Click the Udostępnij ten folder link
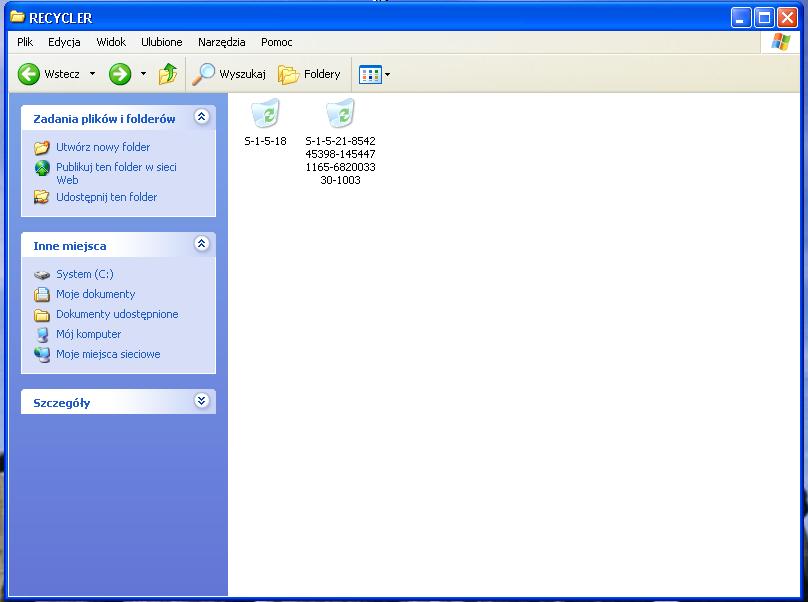 [107, 197]
